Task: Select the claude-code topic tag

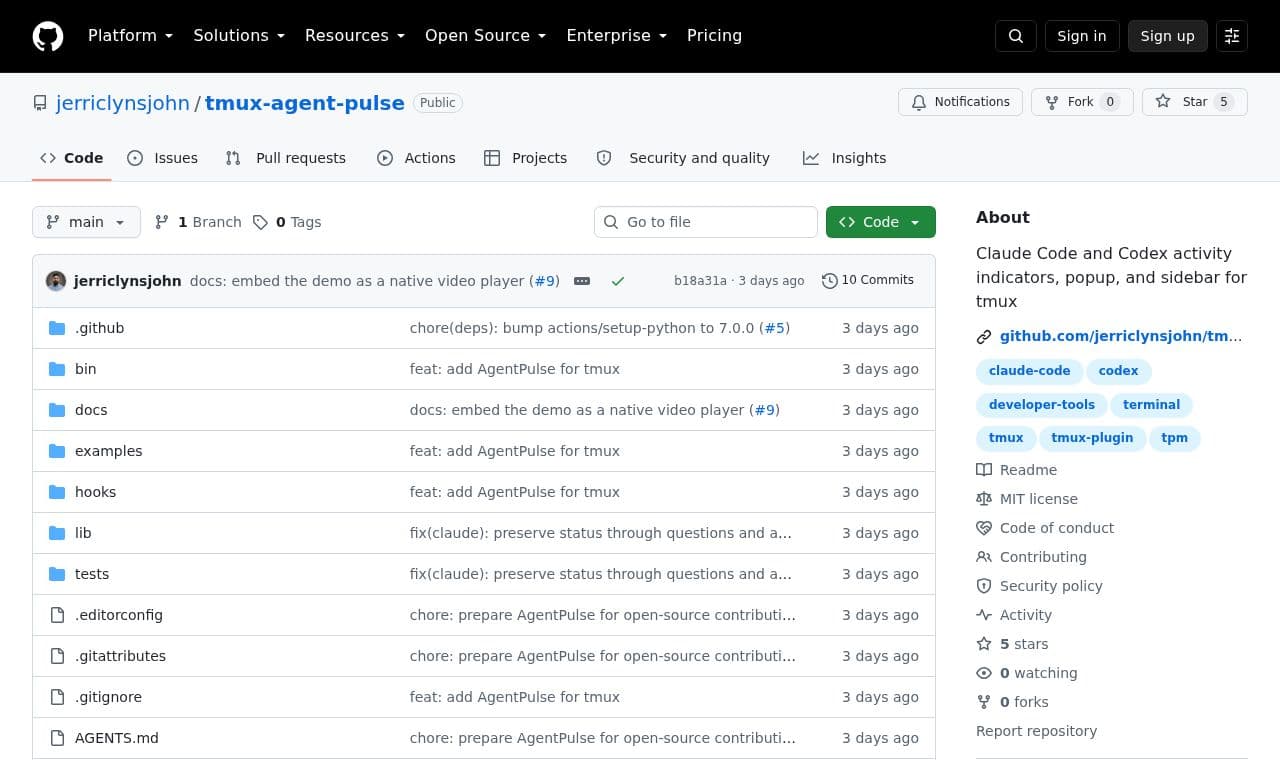Action: 1029,371
